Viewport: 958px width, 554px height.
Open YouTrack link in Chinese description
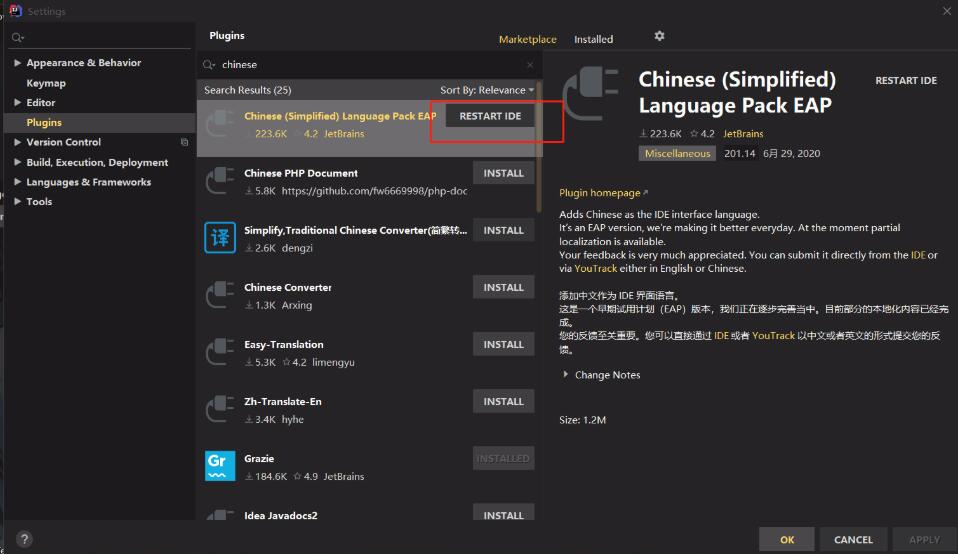pyautogui.click(x=773, y=335)
